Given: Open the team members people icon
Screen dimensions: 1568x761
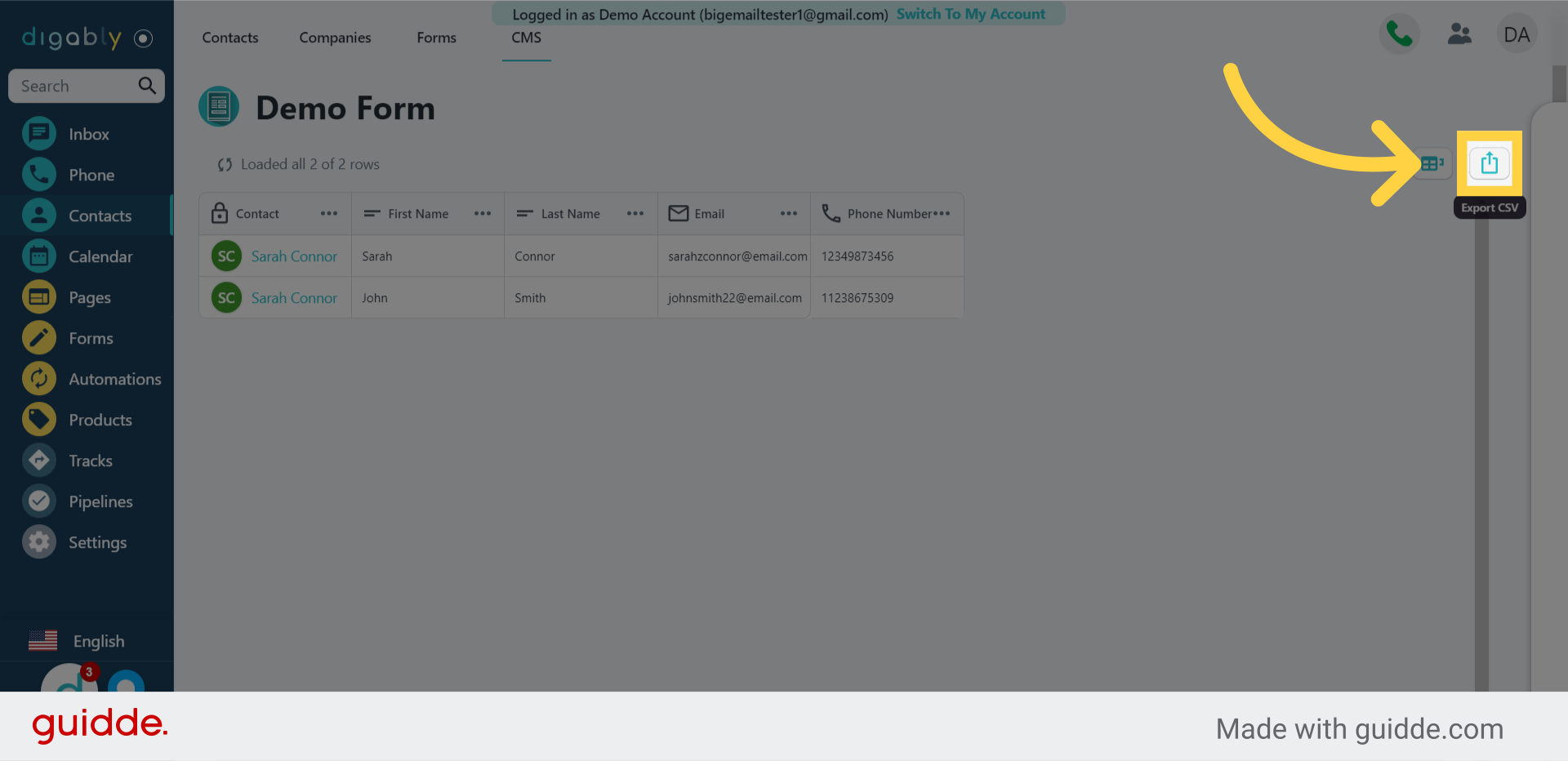Looking at the screenshot, I should (1459, 34).
